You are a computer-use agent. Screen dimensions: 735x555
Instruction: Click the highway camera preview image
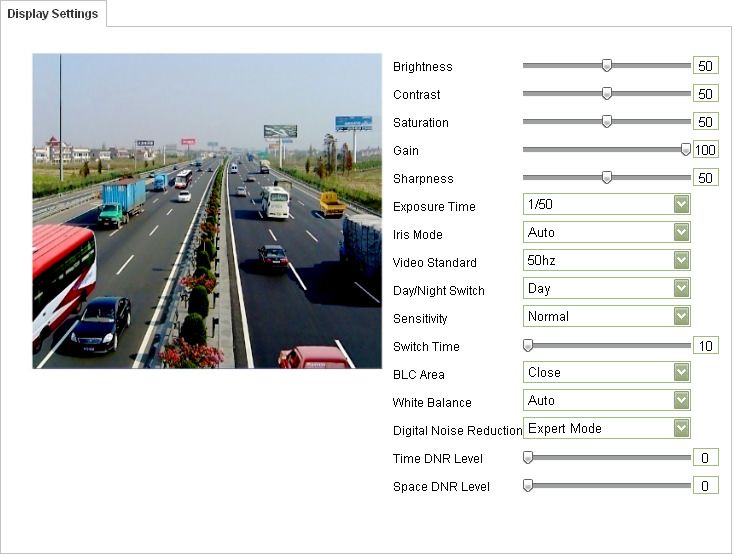coord(207,211)
